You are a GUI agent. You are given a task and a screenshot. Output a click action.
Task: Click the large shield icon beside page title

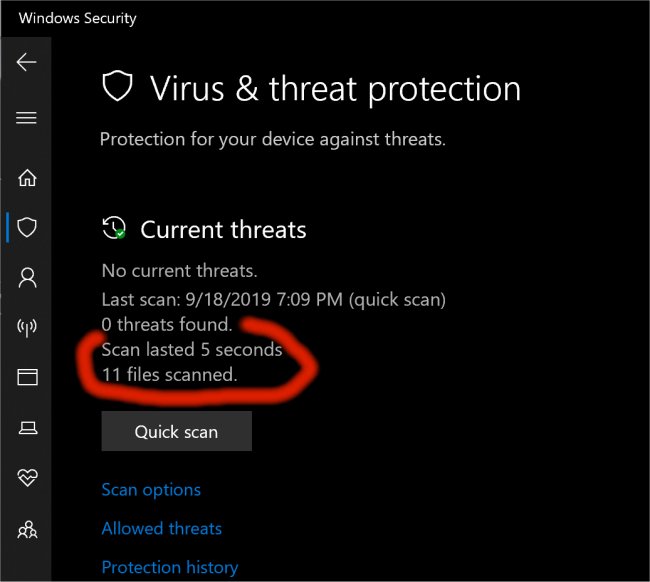[x=117, y=86]
